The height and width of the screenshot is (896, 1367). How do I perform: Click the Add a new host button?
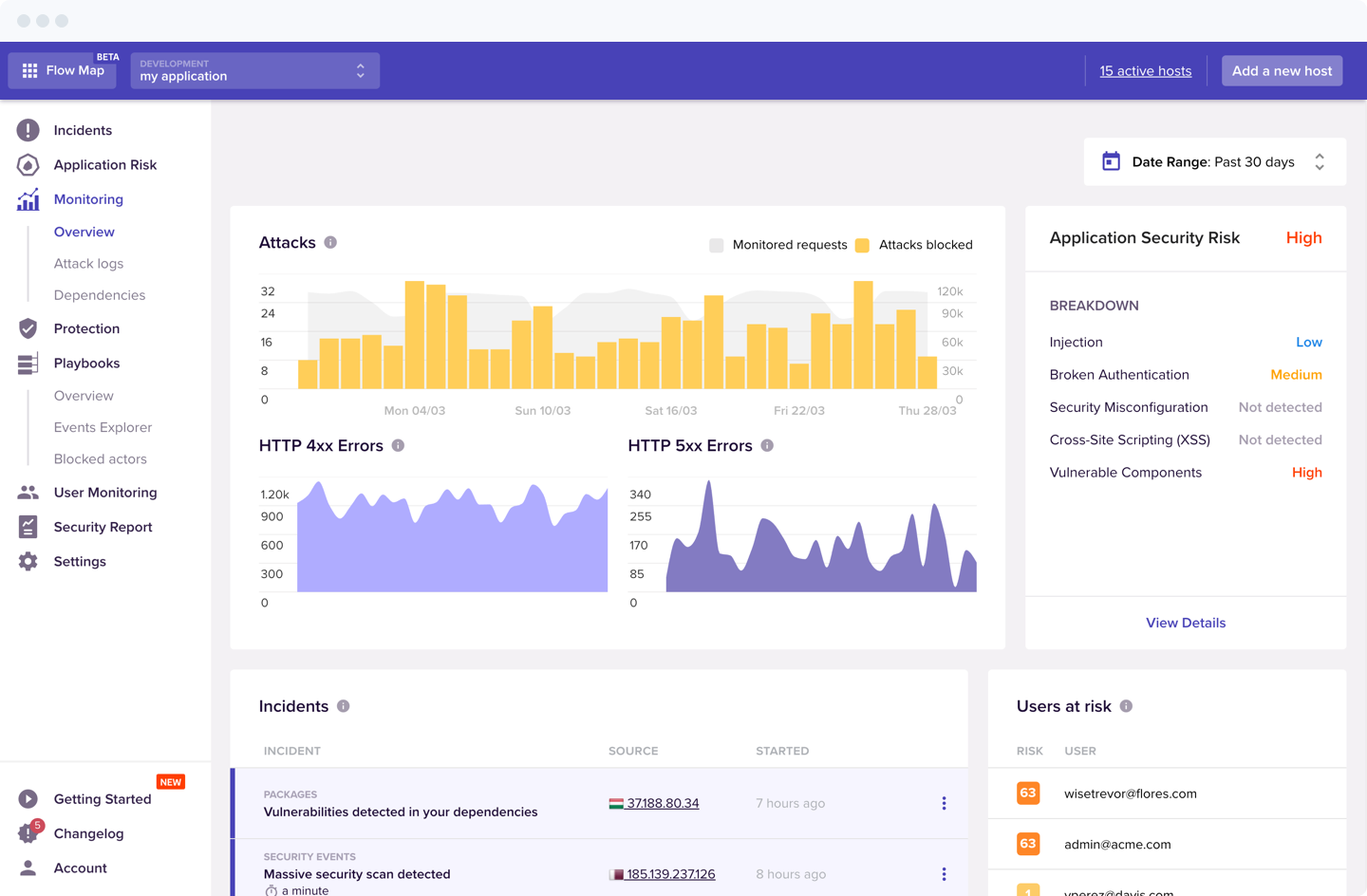[x=1282, y=71]
